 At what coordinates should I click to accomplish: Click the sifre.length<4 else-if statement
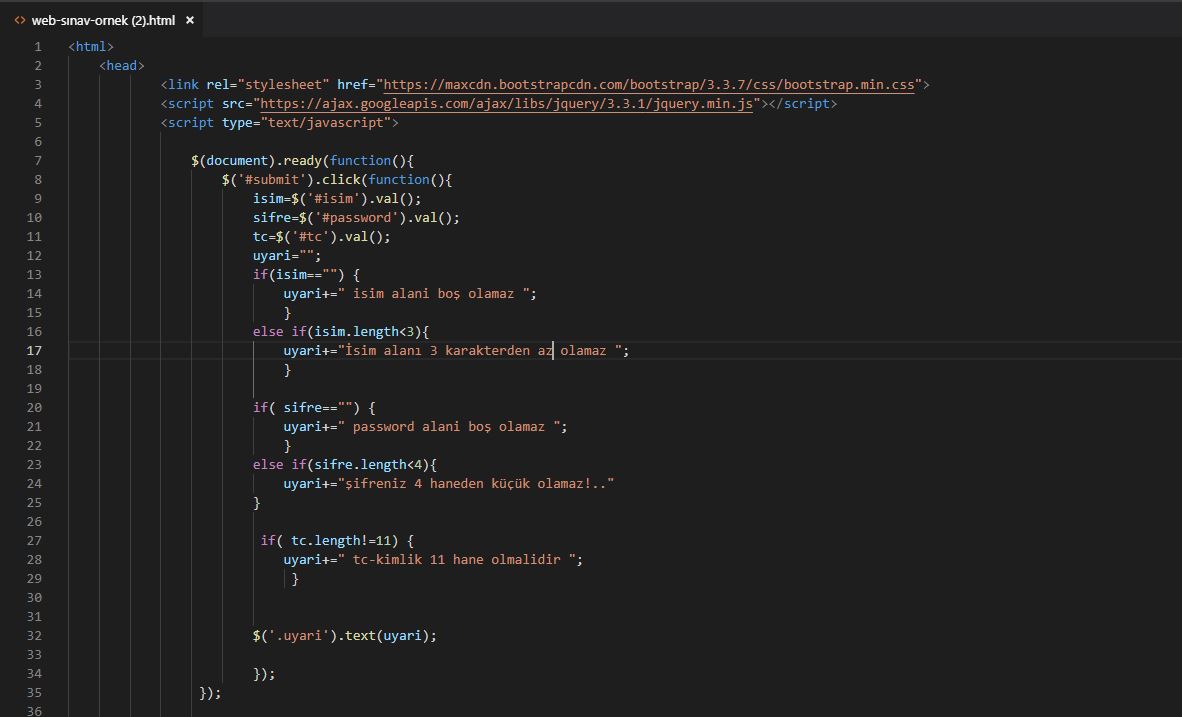(345, 464)
